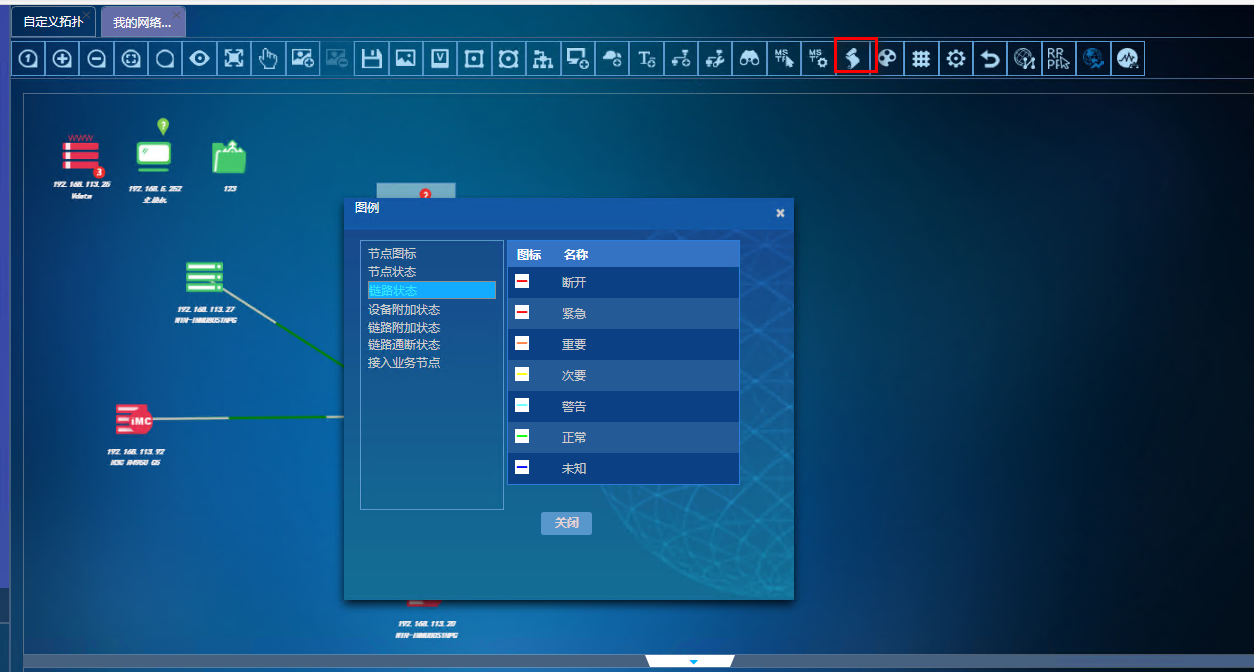The width and height of the screenshot is (1254, 672).
Task: Click the T text label tool icon
Action: 646,59
